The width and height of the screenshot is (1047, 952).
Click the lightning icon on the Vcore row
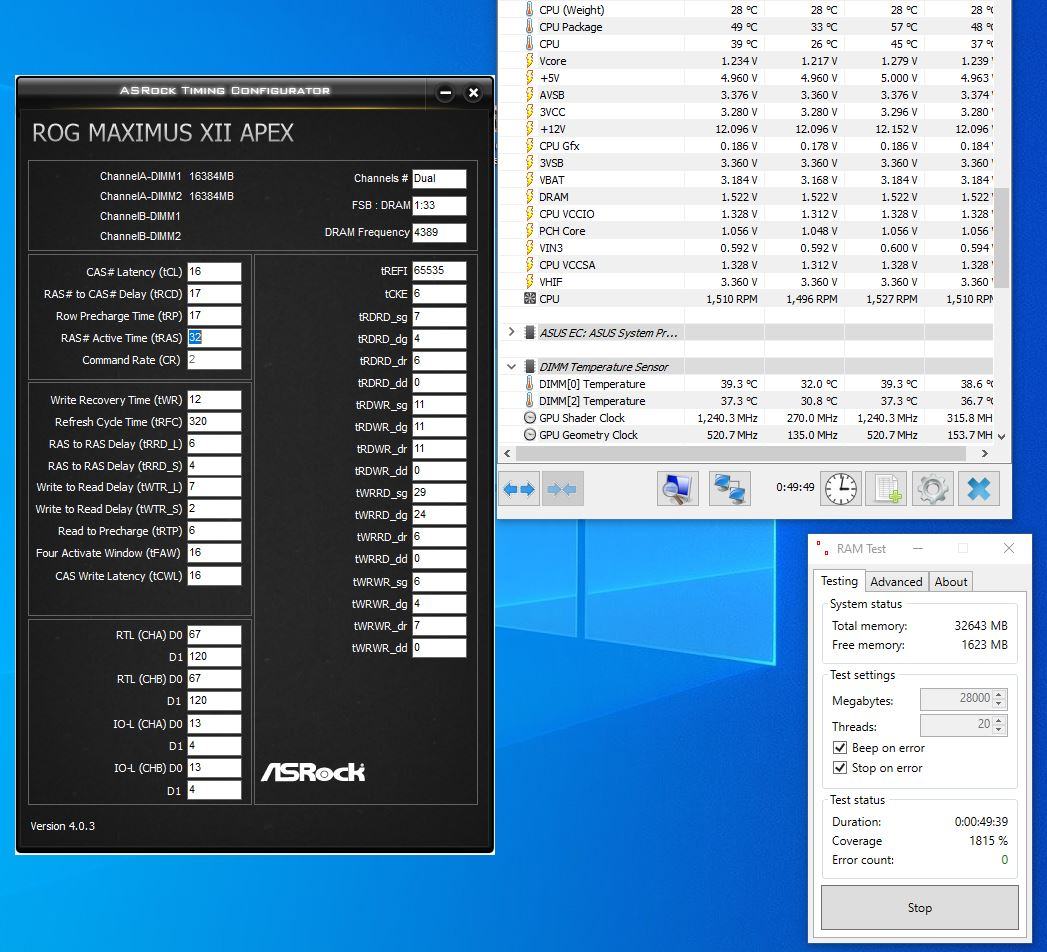point(530,61)
